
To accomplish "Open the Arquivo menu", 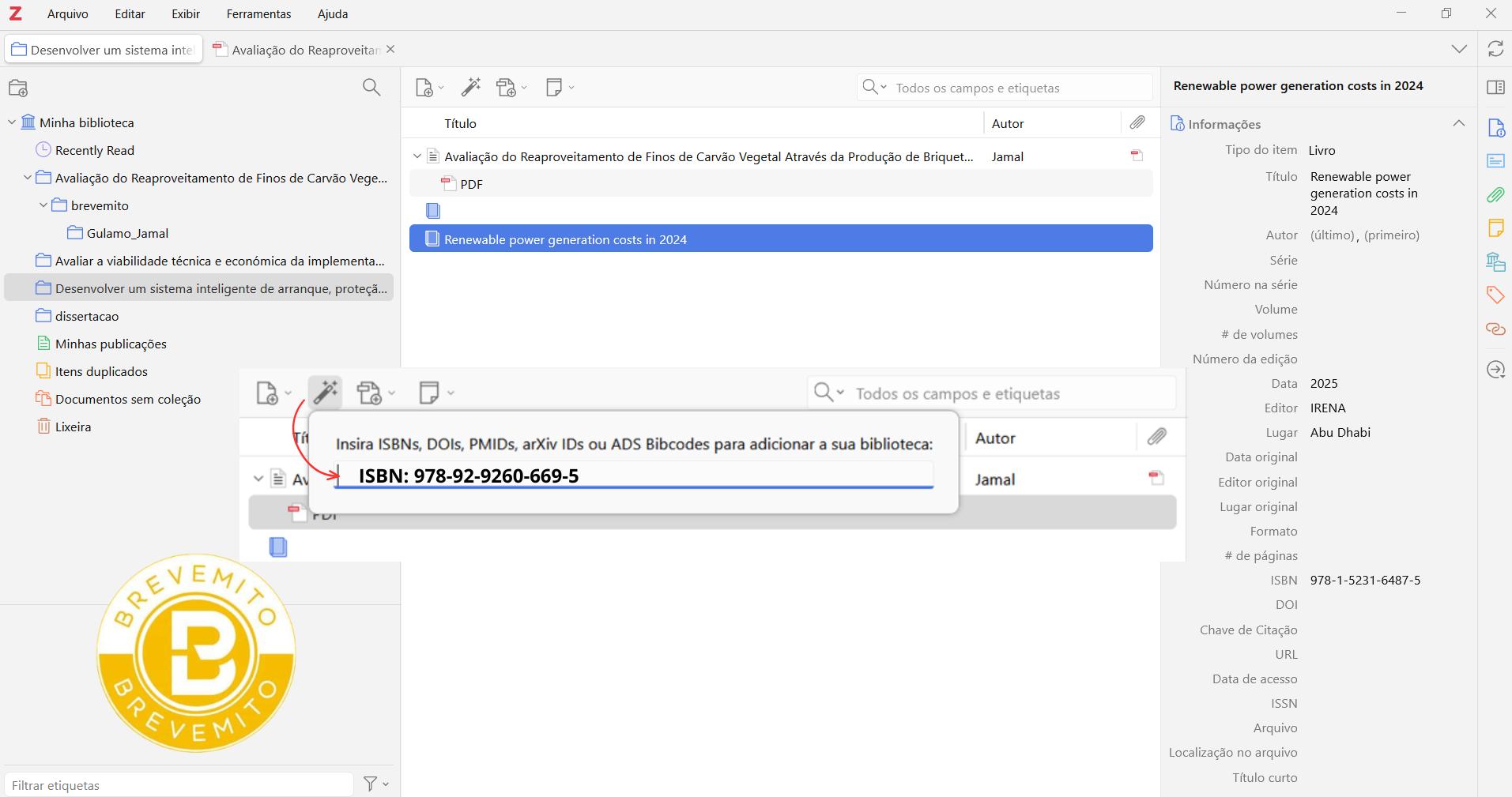I will [x=67, y=14].
